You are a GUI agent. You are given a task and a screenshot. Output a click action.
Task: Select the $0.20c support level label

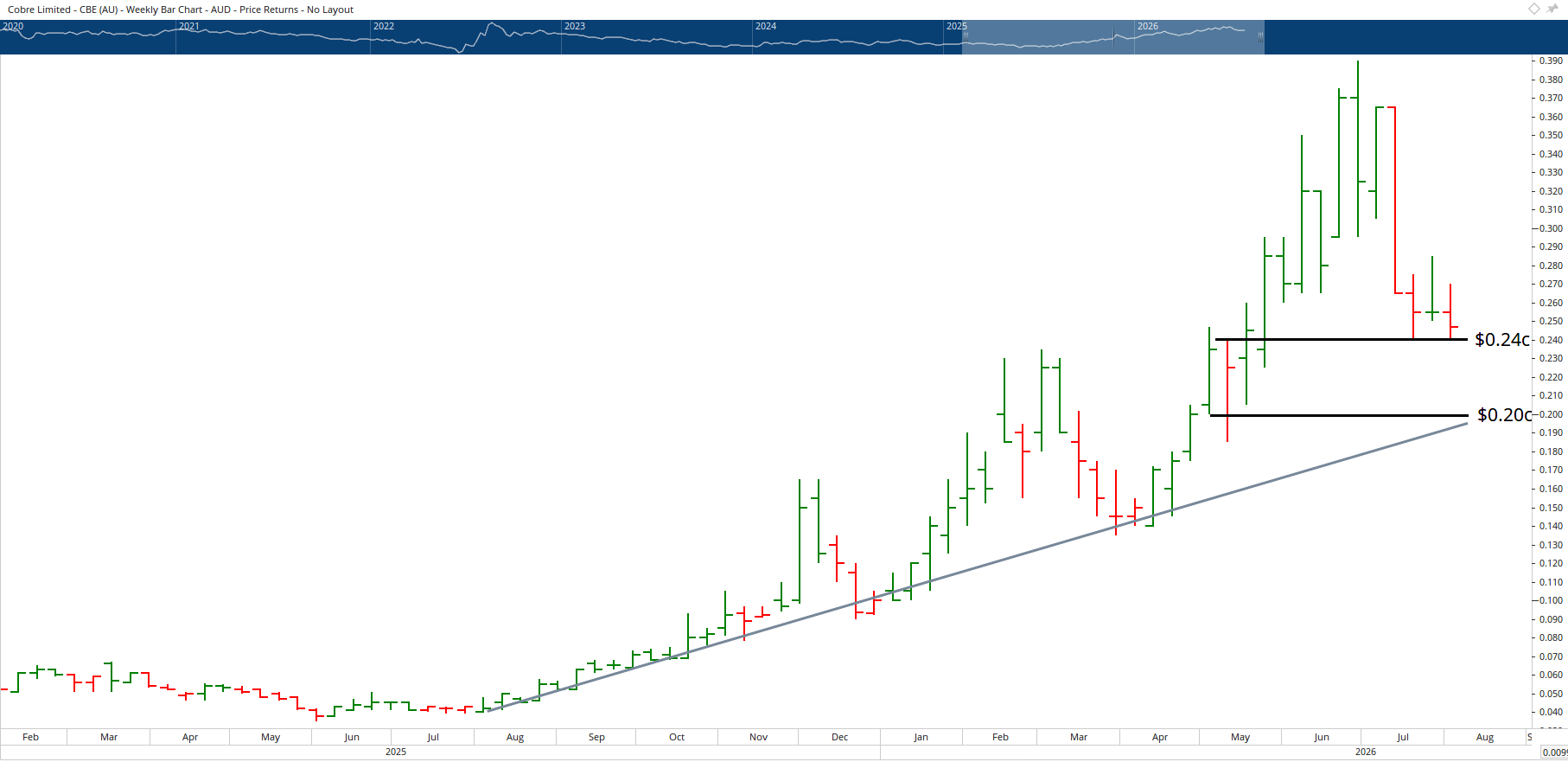pyautogui.click(x=1504, y=415)
